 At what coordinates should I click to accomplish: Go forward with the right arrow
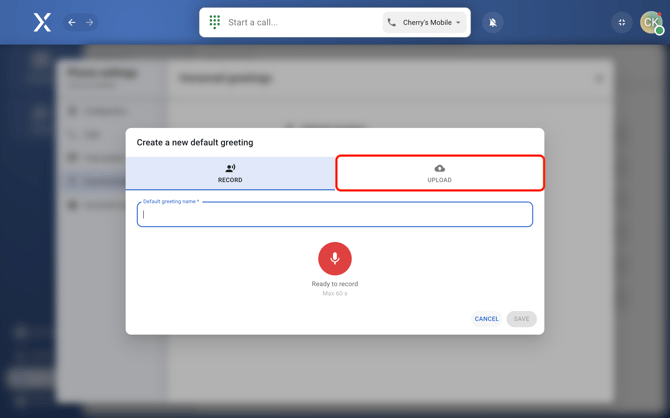(89, 22)
